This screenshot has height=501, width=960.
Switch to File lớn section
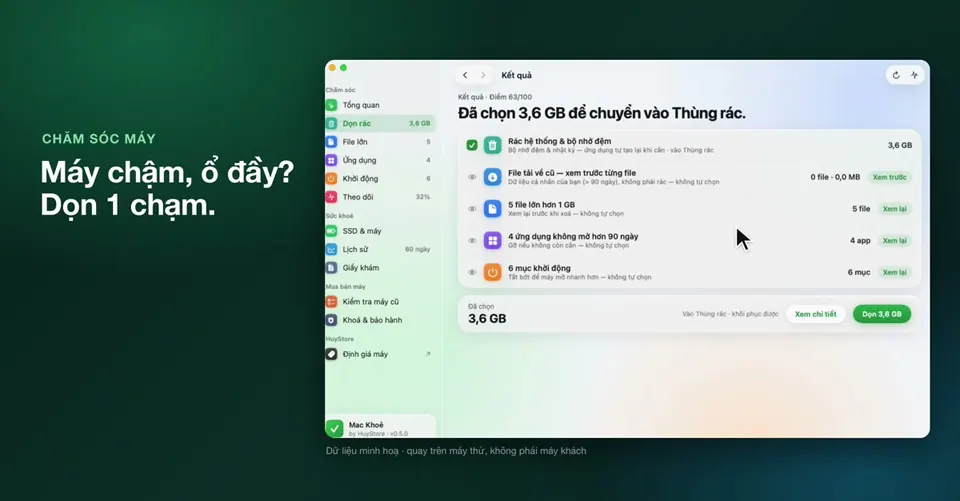click(x=380, y=141)
